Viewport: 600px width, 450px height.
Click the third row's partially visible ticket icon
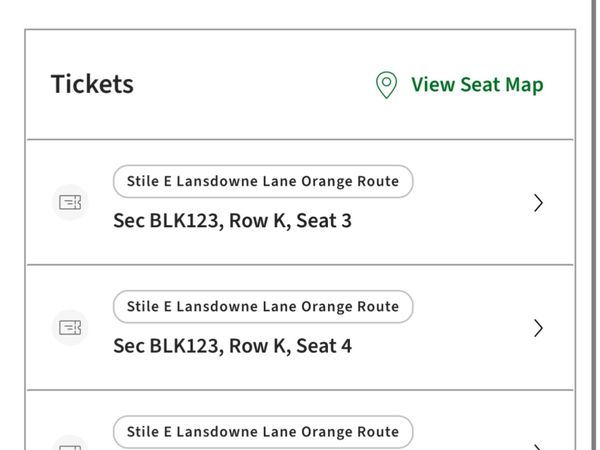(69, 444)
